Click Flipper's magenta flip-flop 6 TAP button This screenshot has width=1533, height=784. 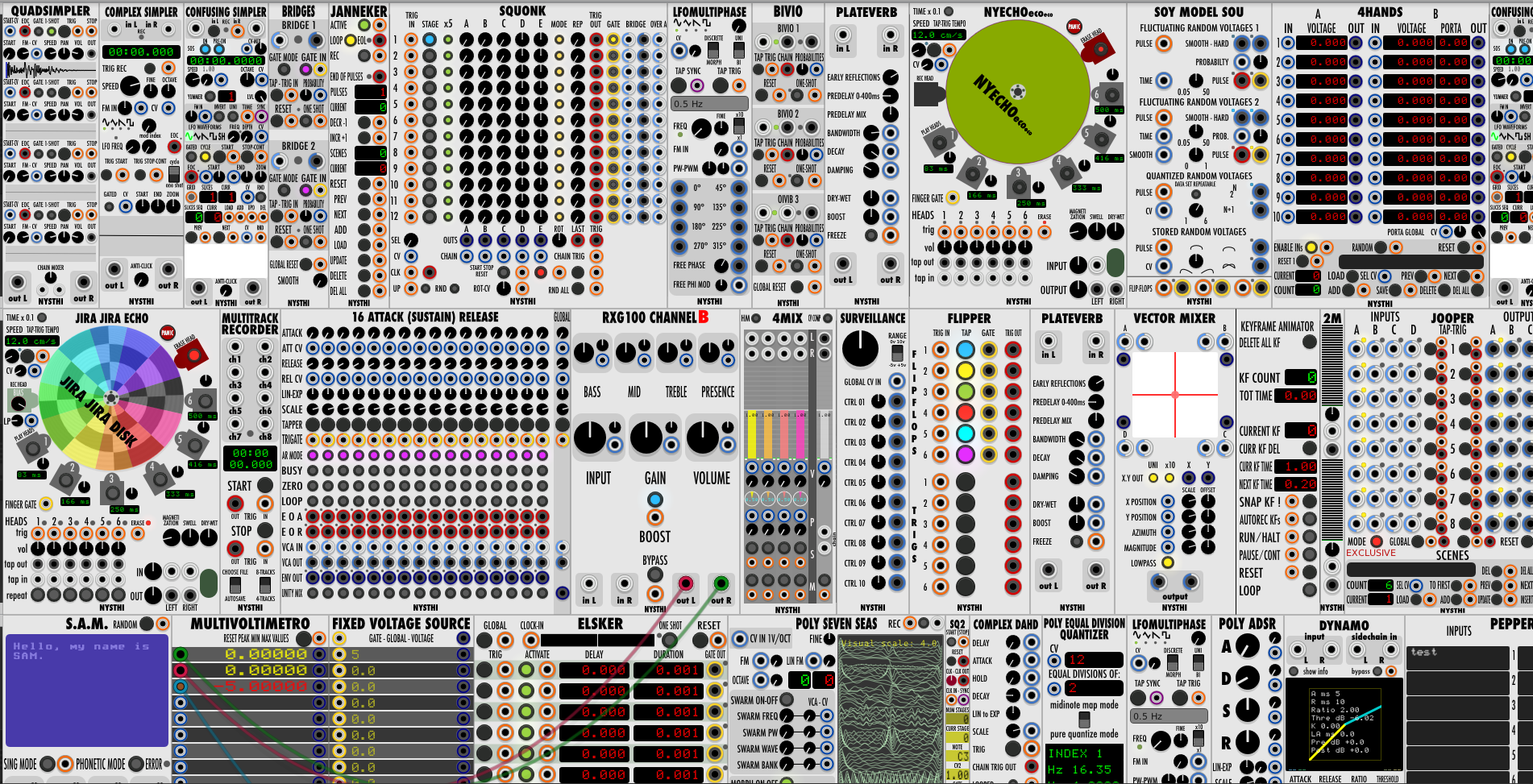966,454
